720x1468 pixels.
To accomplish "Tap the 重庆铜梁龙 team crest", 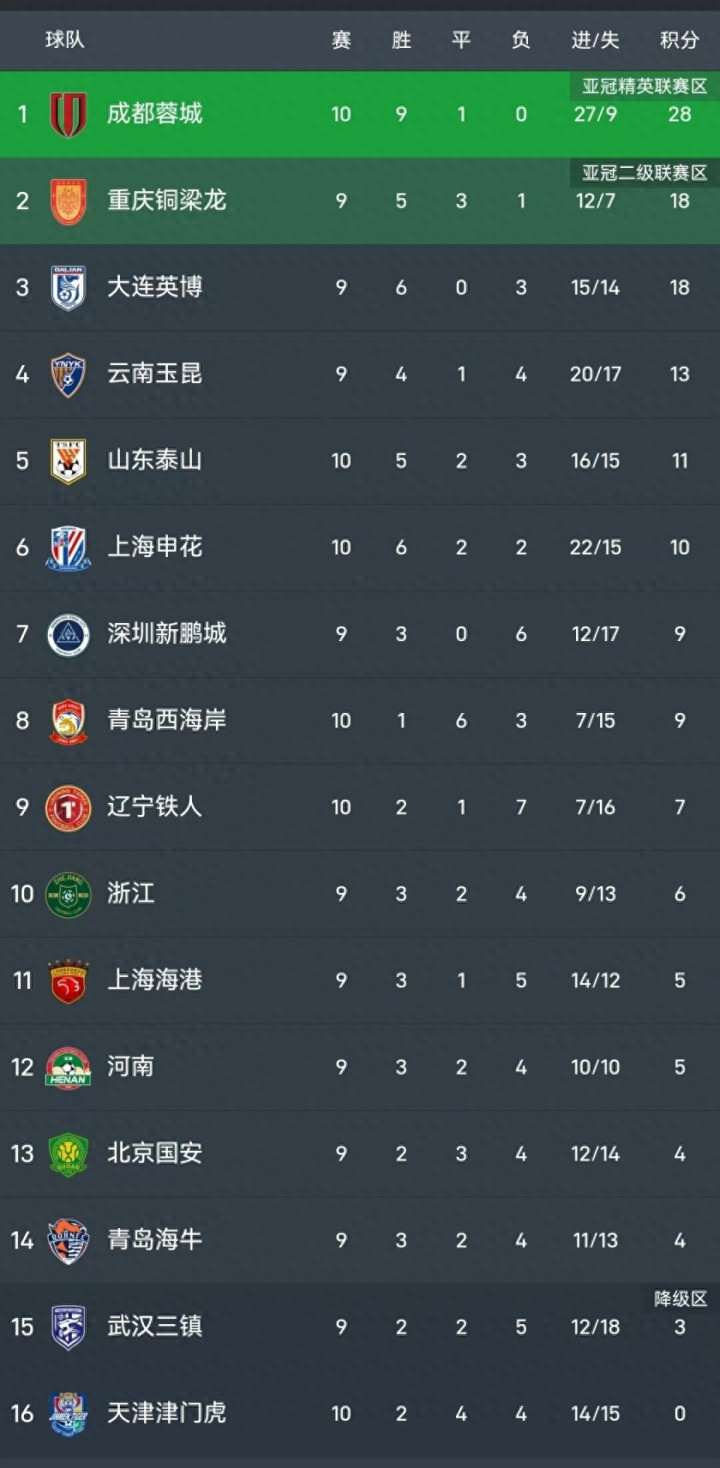I will [68, 201].
